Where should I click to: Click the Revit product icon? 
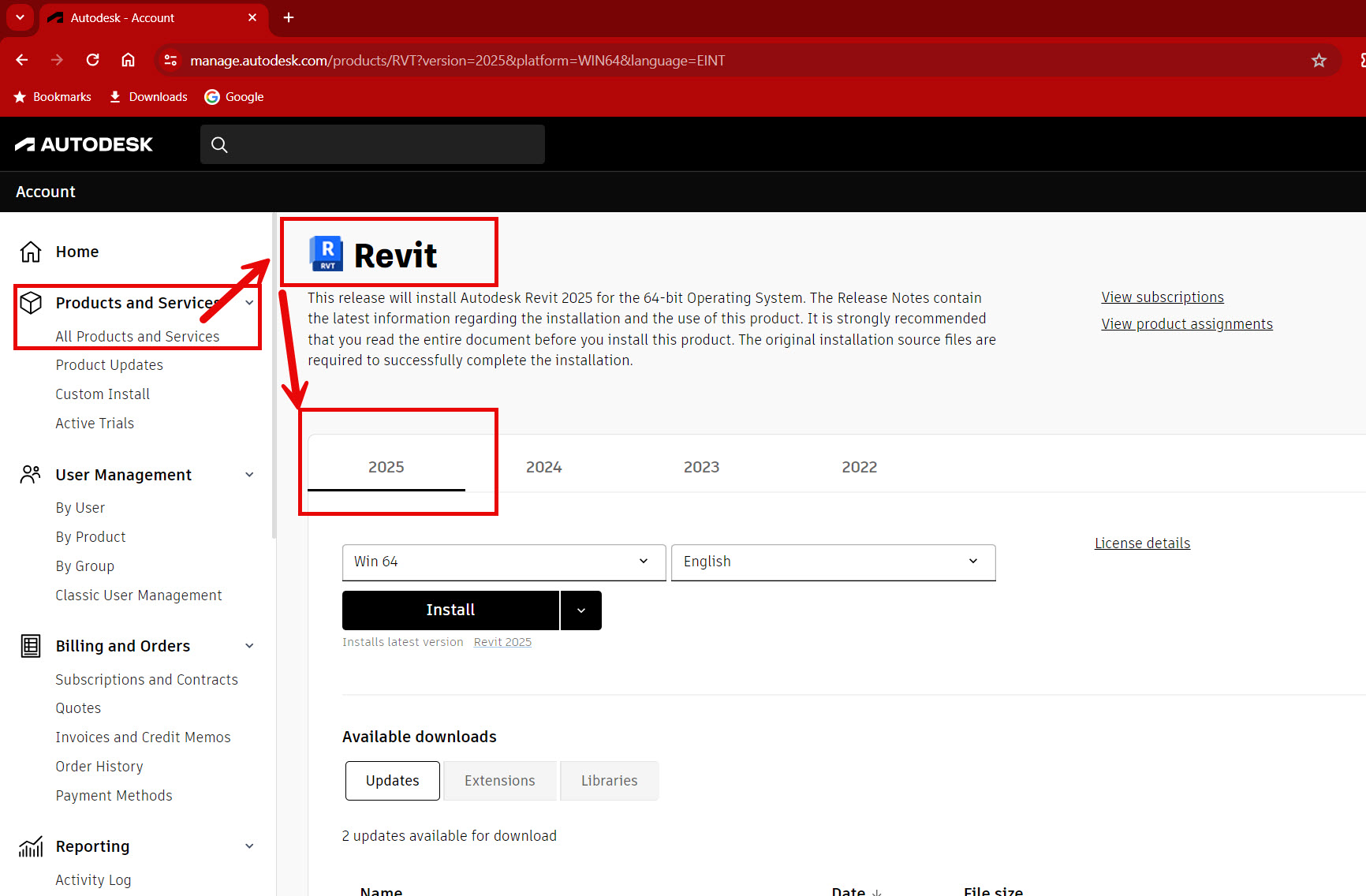(x=326, y=254)
